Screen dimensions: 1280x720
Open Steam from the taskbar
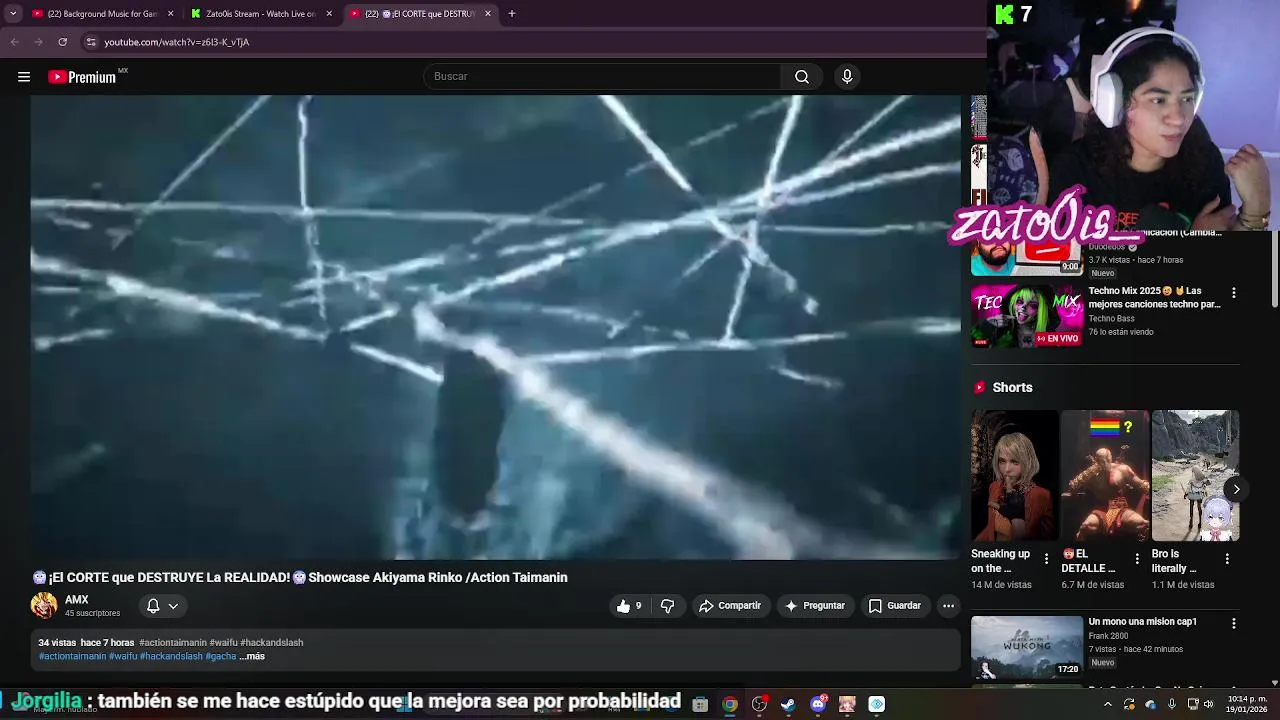789,704
